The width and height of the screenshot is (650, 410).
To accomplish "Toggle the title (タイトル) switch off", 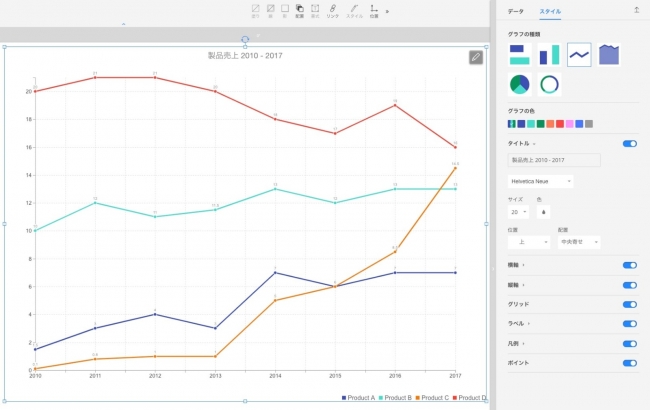I will point(630,144).
